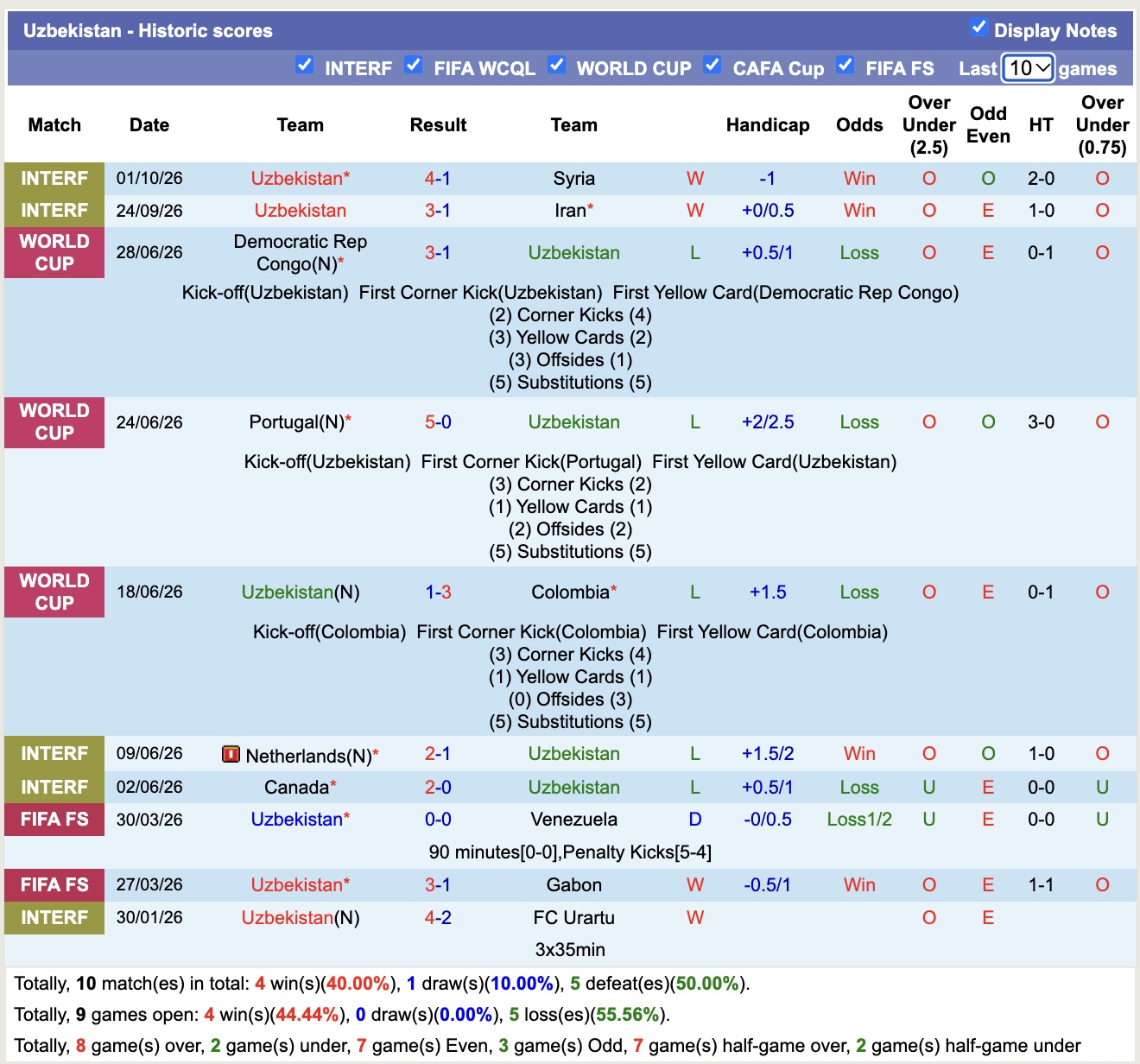
Task: Click the Odd Even column header
Action: click(x=988, y=125)
